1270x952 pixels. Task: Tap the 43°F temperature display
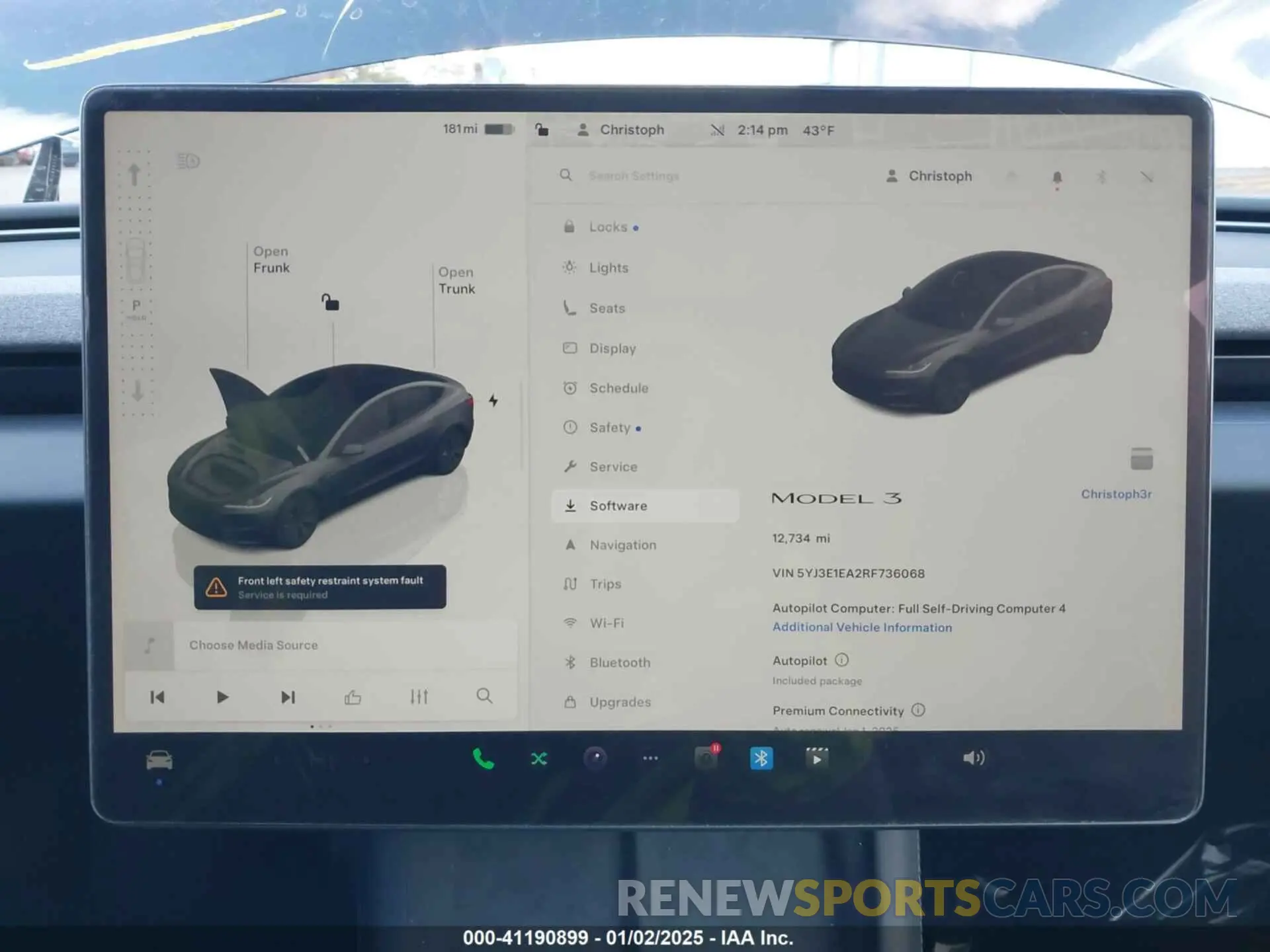point(818,130)
